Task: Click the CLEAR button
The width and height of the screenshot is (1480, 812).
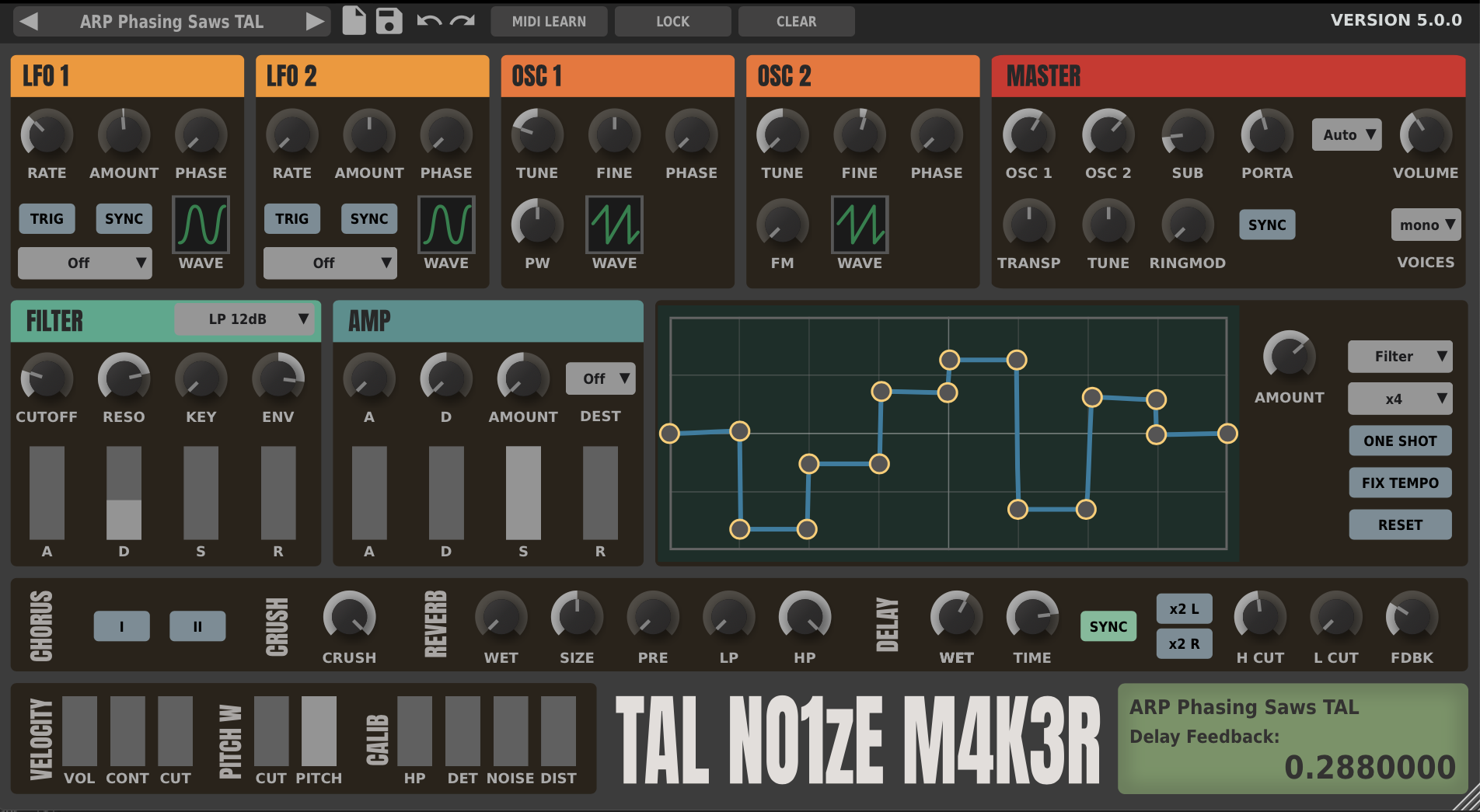Action: pyautogui.click(x=796, y=22)
